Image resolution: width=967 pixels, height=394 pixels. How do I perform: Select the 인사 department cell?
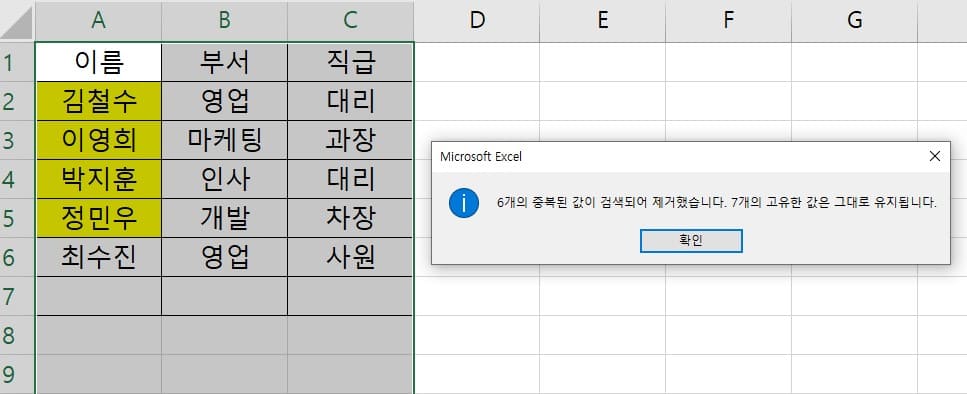pyautogui.click(x=224, y=179)
